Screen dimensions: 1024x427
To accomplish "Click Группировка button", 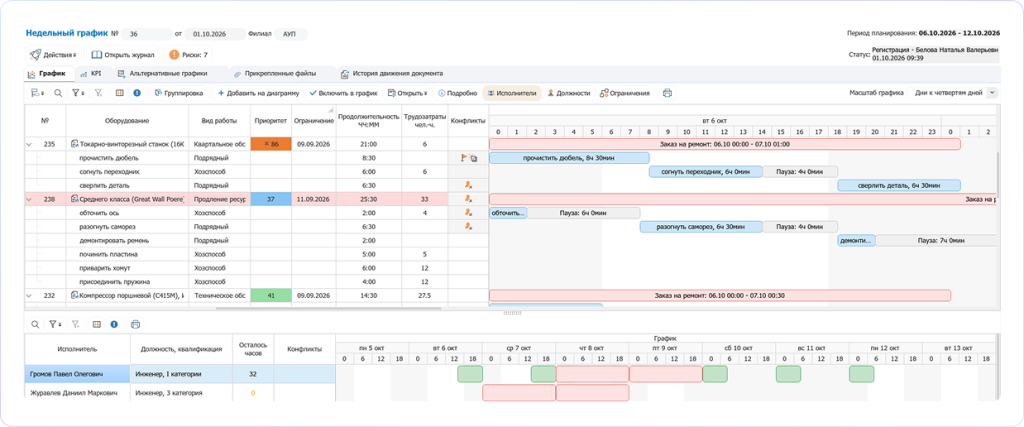I will point(178,93).
